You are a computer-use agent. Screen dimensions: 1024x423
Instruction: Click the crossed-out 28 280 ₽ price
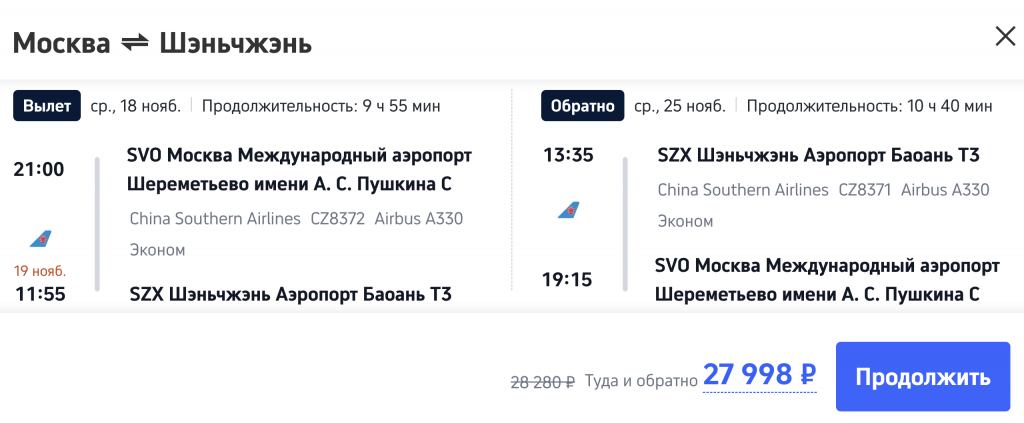[542, 381]
